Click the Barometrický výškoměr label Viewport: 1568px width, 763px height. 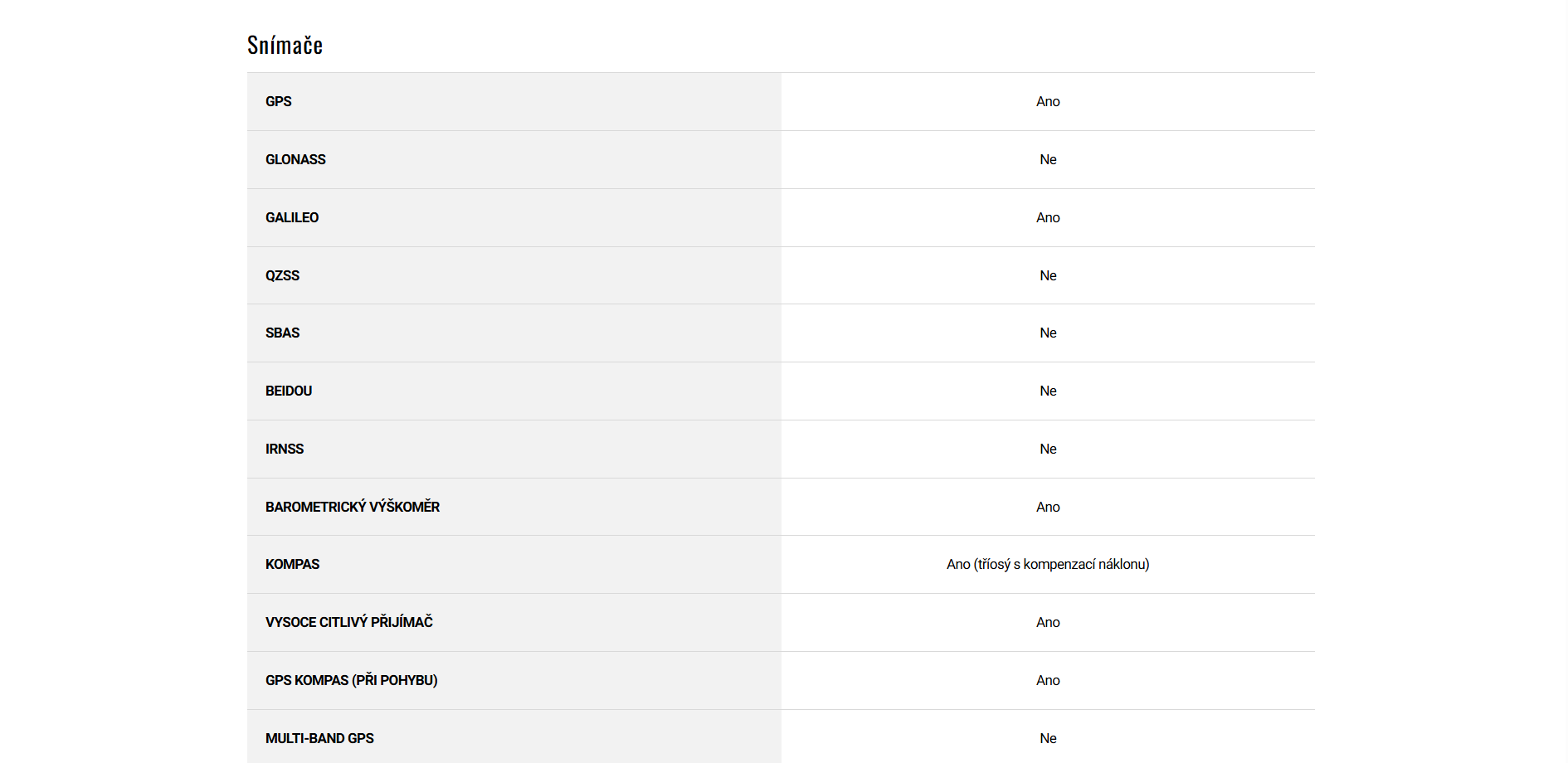coord(353,507)
